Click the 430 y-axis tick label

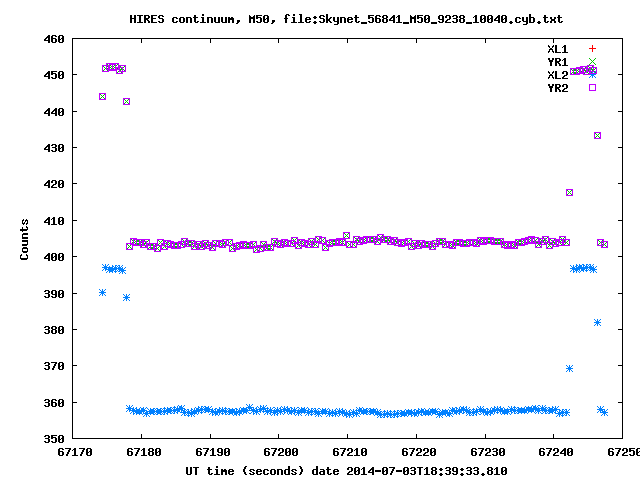[x=54, y=148]
